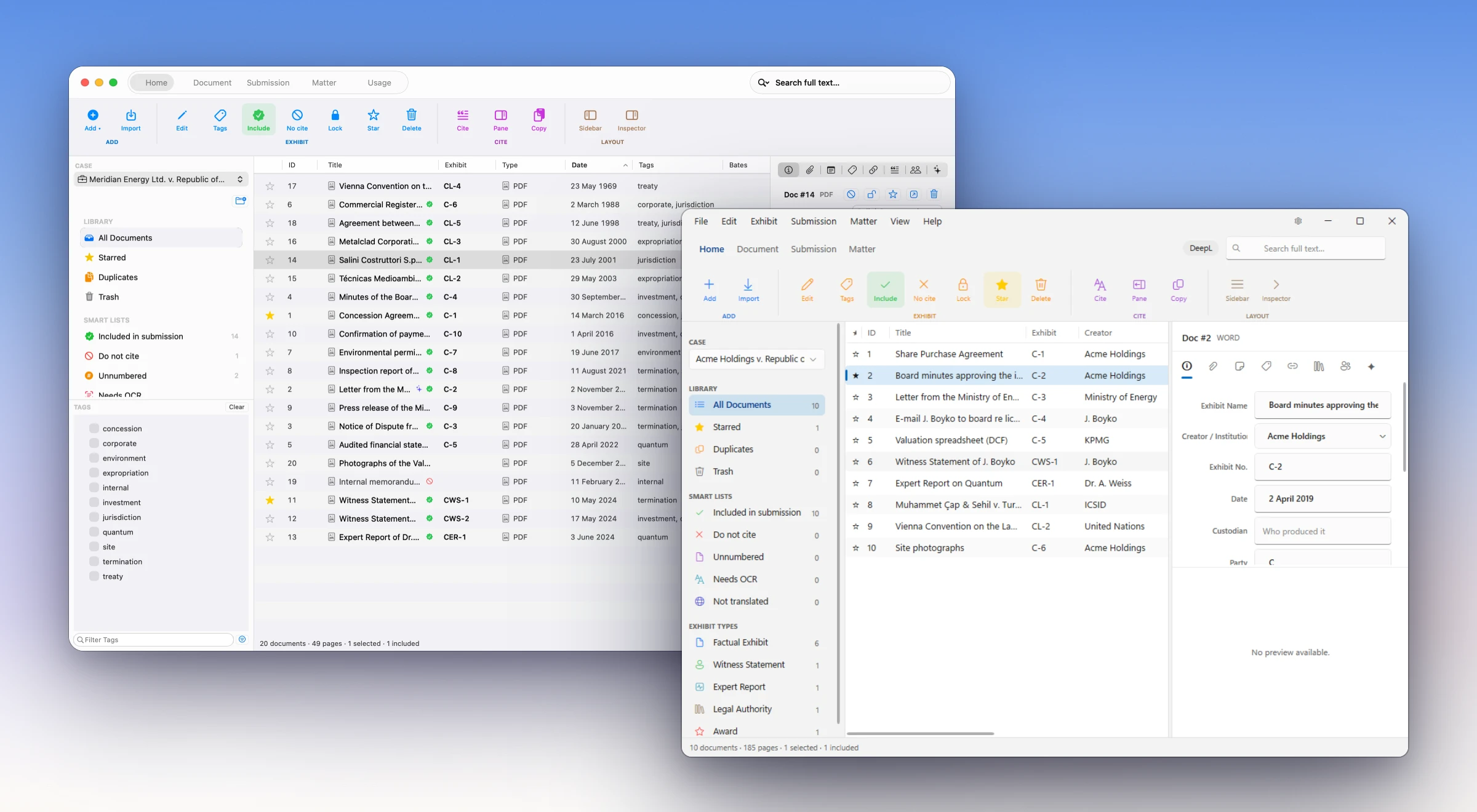
Task: Click Import in the Windows app toolbar
Action: click(x=748, y=290)
